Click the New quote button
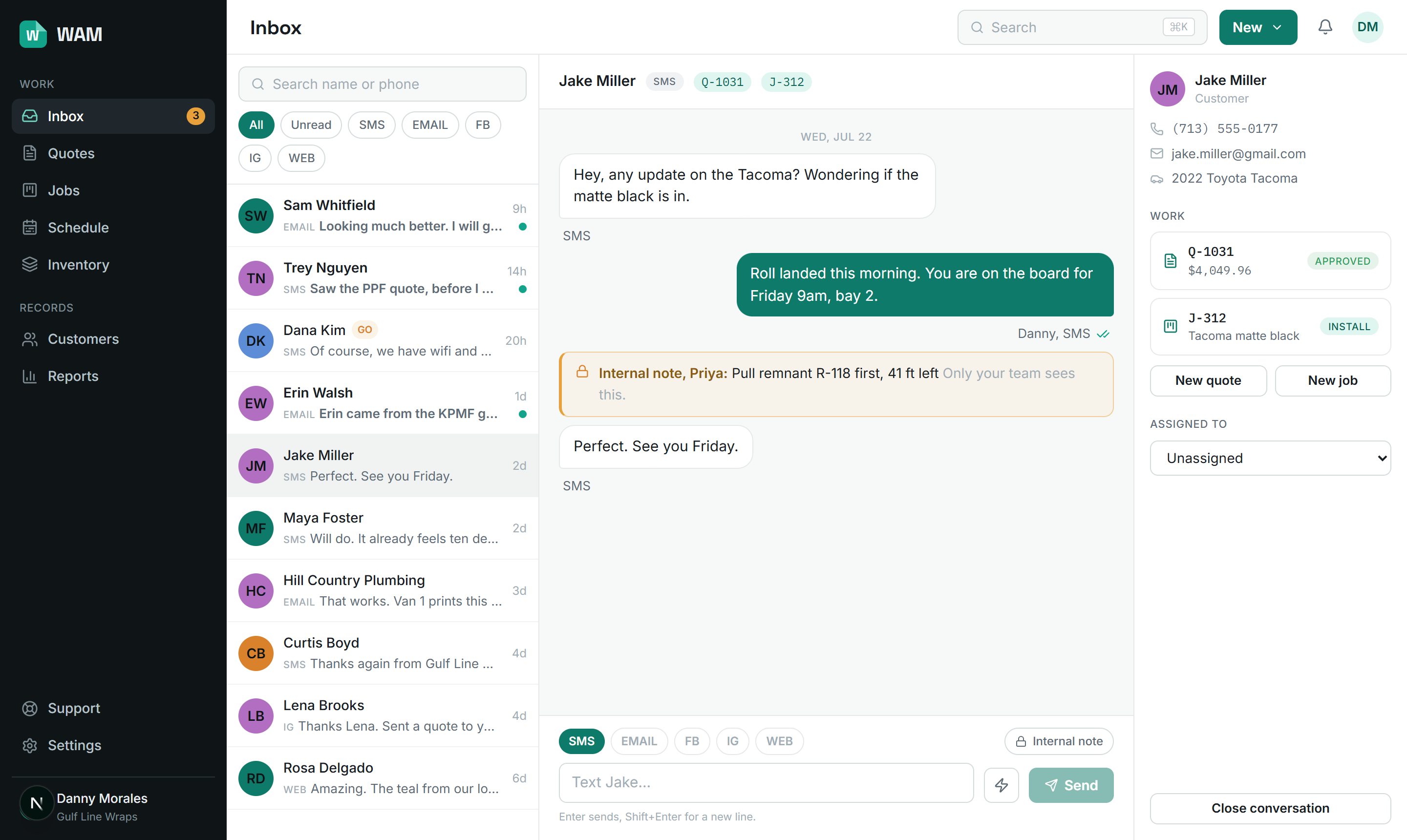This screenshot has height=840, width=1407. click(1208, 380)
